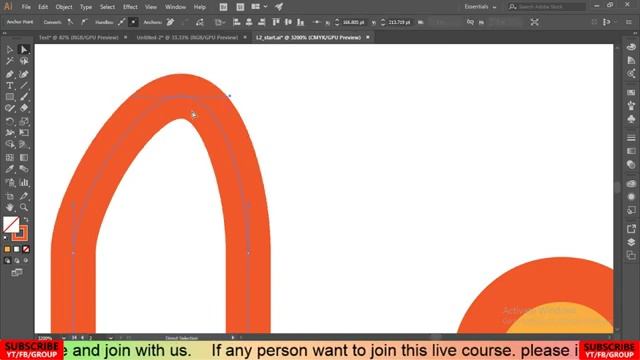Image resolution: width=640 pixels, height=360 pixels.
Task: Convert selected anchor to corner
Action: [x=71, y=22]
